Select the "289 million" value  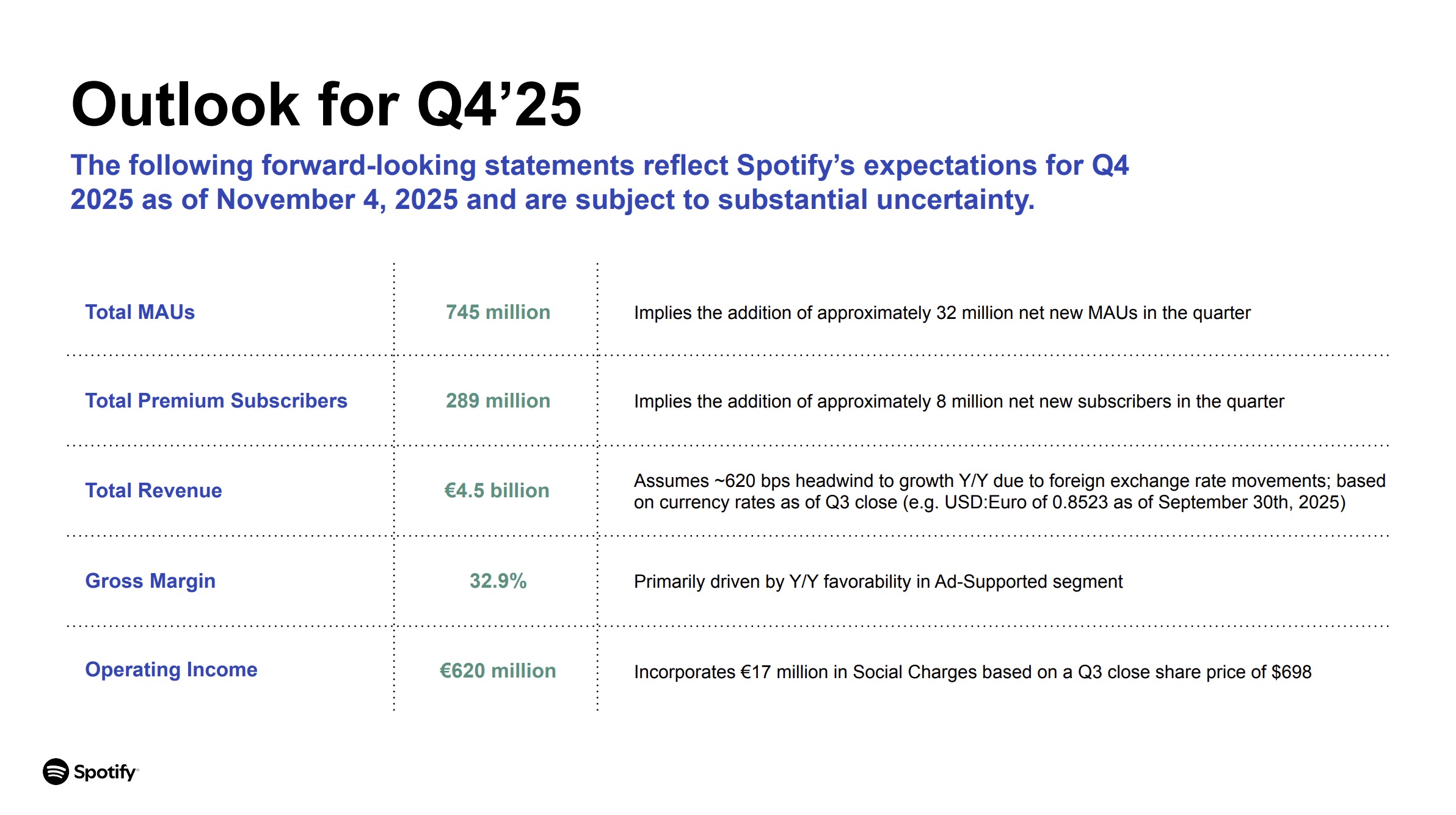pyautogui.click(x=498, y=401)
